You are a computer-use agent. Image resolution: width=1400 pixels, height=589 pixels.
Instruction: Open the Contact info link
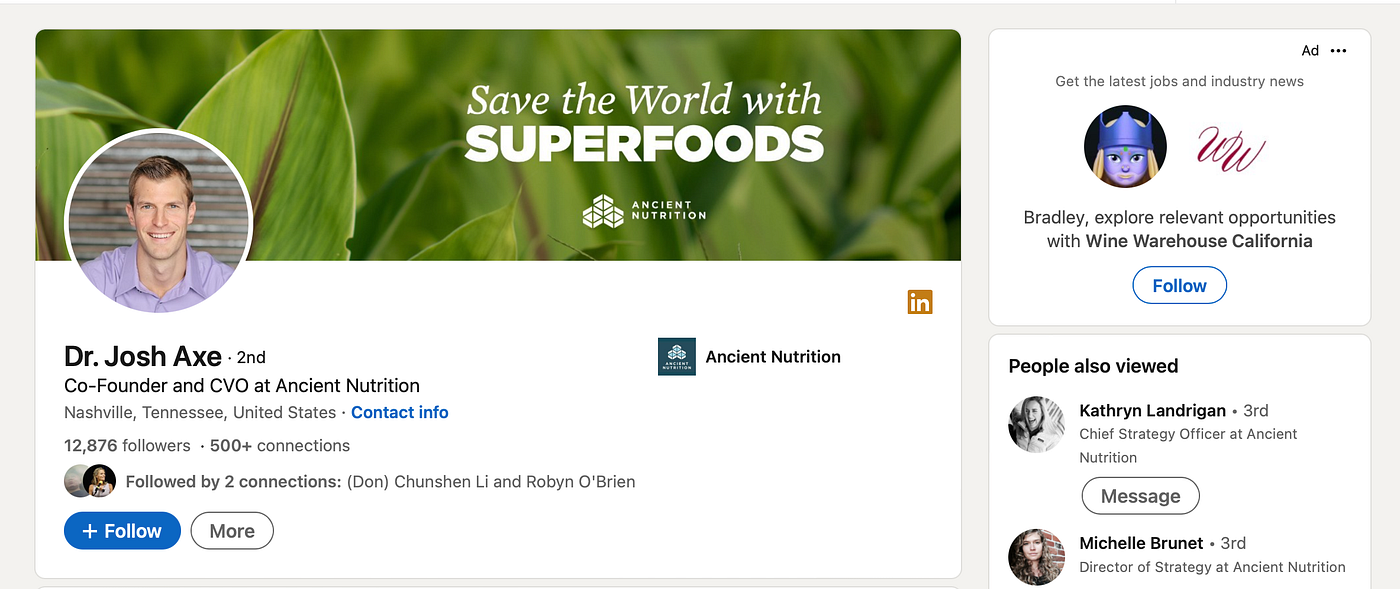400,412
